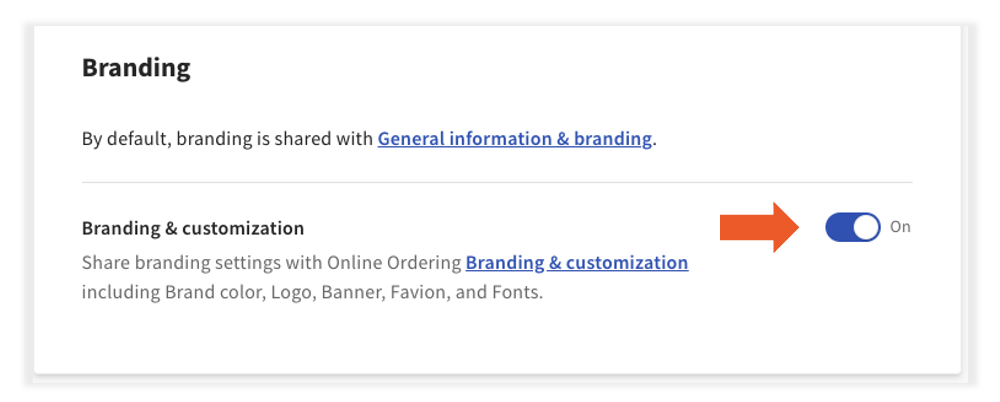Click the horizontal divider line below the intro
The width and height of the screenshot is (1000, 402).
[x=497, y=183]
